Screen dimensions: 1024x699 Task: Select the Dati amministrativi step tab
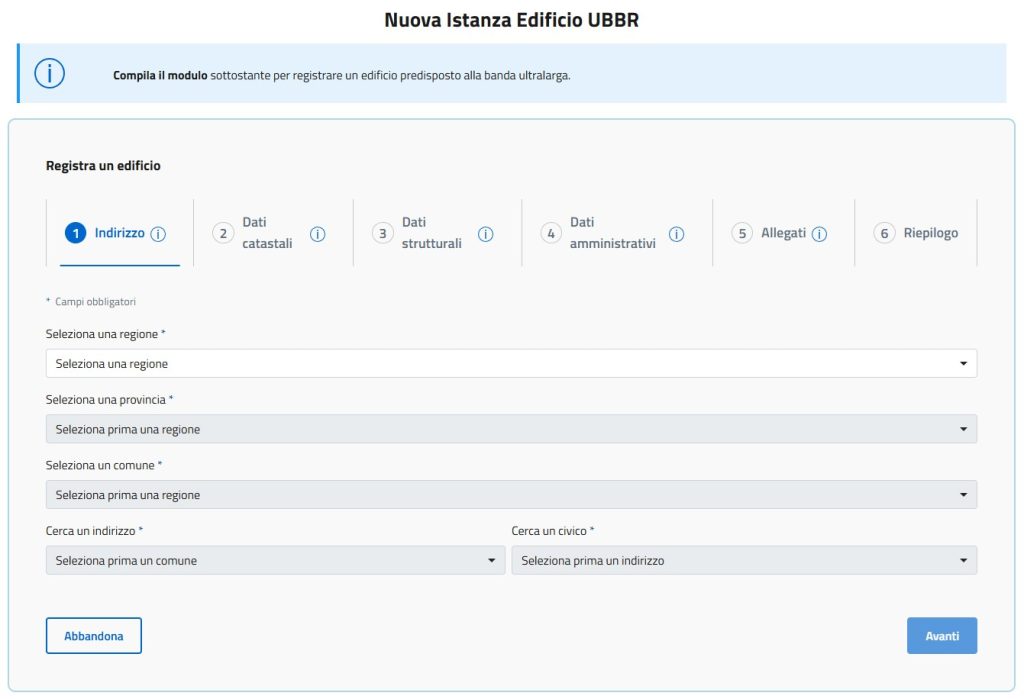pyautogui.click(x=611, y=233)
